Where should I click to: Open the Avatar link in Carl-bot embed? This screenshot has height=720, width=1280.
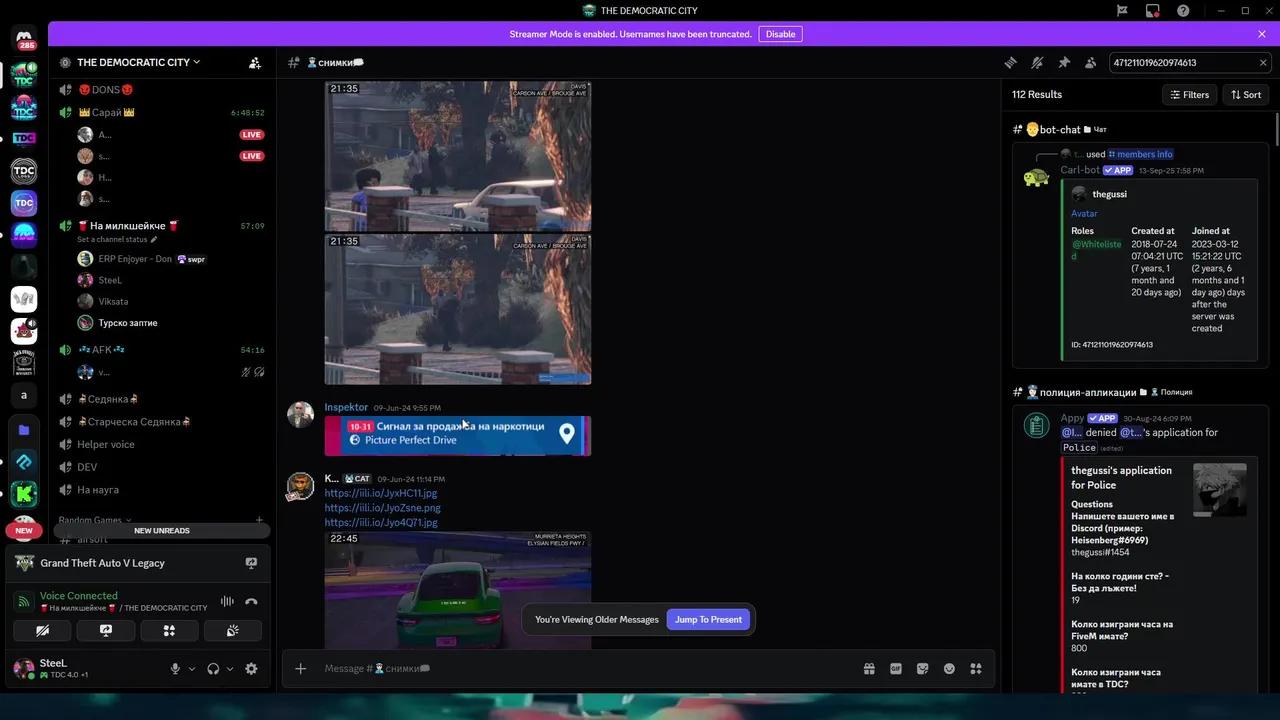point(1084,213)
